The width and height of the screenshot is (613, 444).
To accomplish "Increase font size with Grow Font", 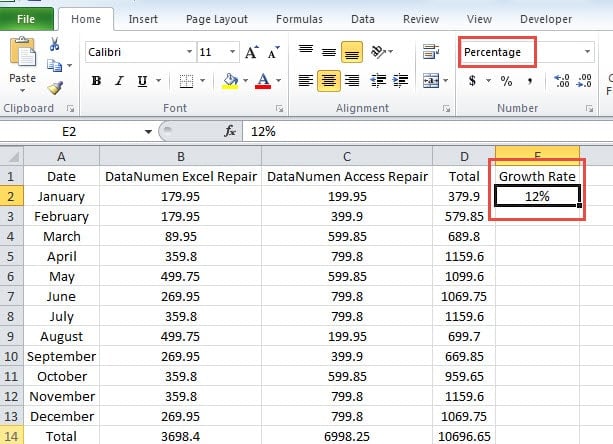I will [252, 52].
